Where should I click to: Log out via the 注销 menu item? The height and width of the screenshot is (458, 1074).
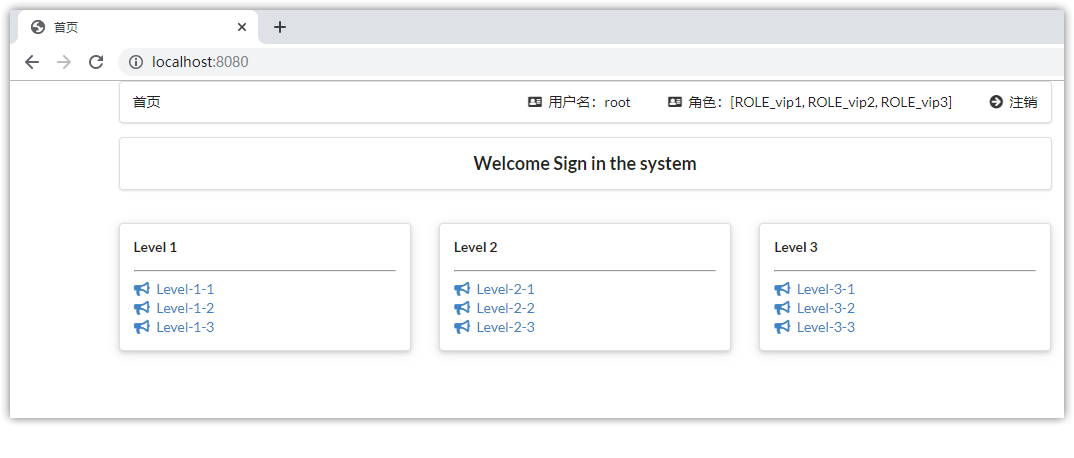pyautogui.click(x=1023, y=102)
